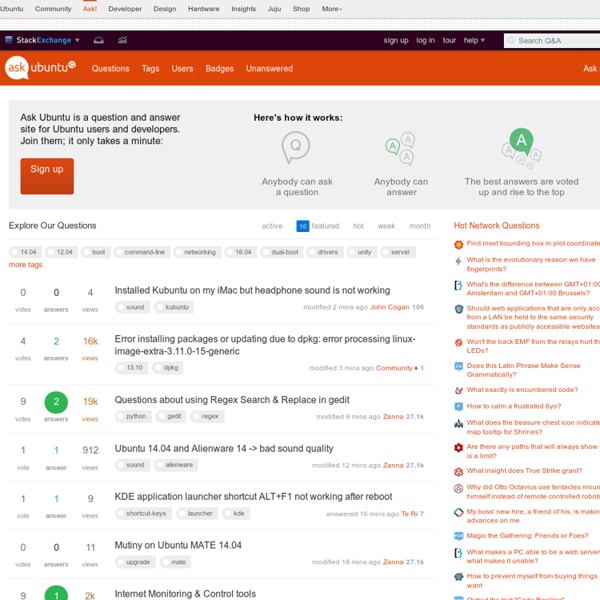This screenshot has height=600, width=600.
Task: Switch to the active questions tab
Action: coord(272,226)
